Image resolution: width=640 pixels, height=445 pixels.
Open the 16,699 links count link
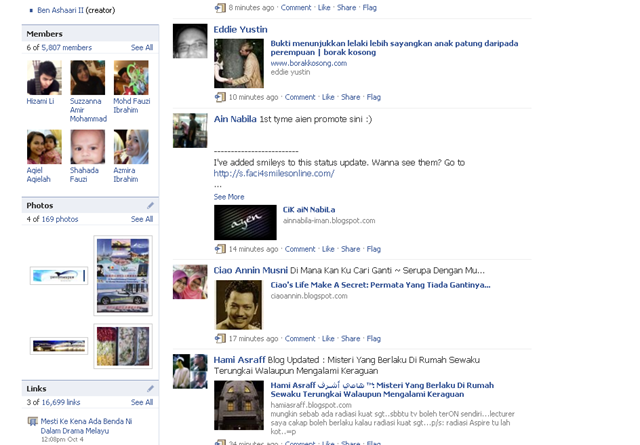point(61,402)
